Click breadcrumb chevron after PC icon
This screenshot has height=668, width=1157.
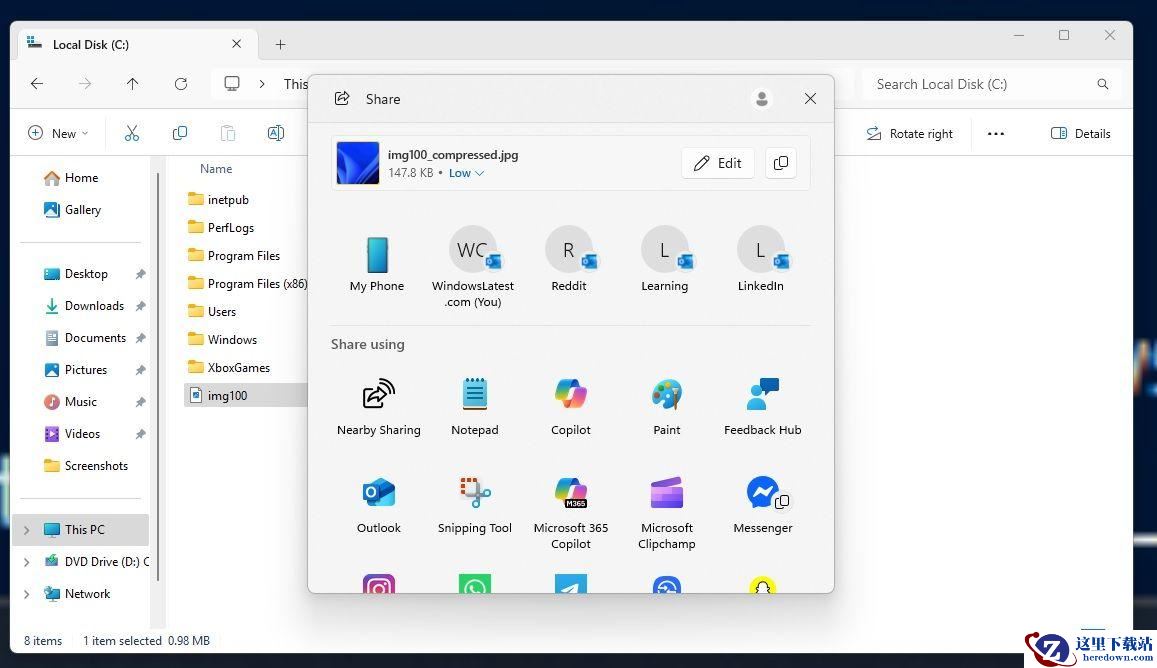(262, 84)
